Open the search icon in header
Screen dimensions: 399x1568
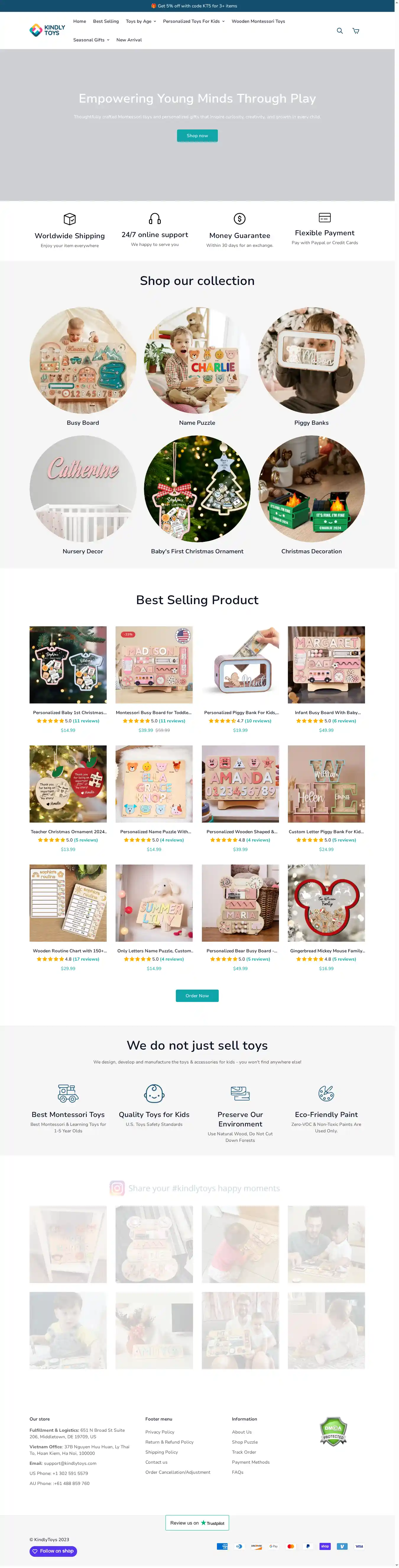340,30
